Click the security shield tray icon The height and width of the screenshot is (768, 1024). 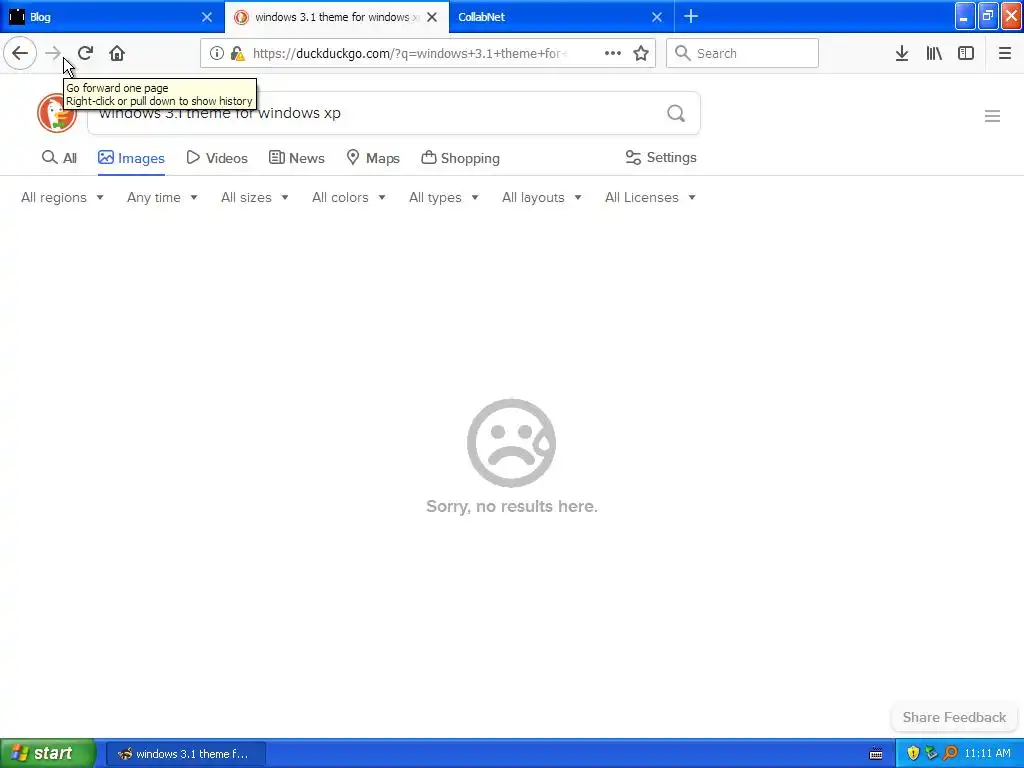tap(913, 753)
